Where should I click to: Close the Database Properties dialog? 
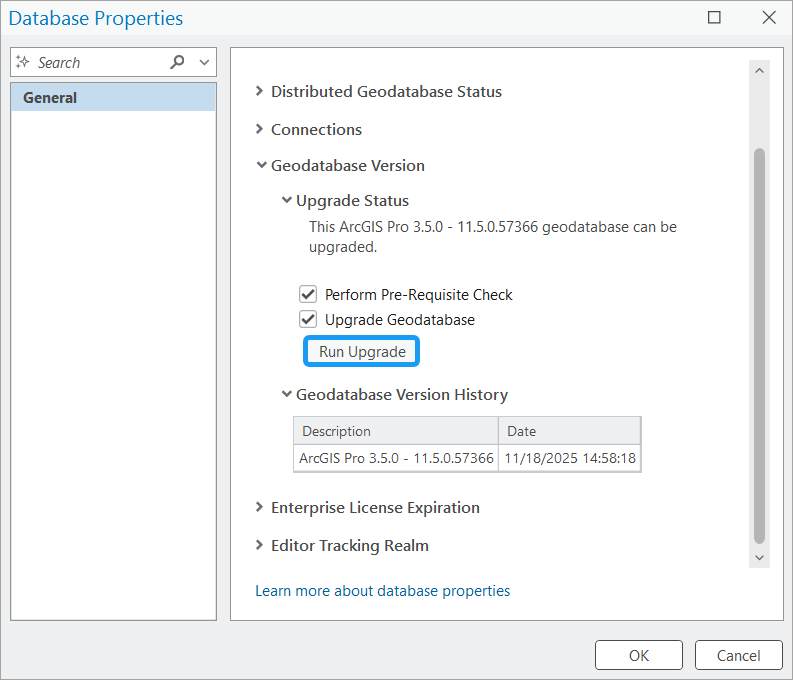[x=769, y=18]
